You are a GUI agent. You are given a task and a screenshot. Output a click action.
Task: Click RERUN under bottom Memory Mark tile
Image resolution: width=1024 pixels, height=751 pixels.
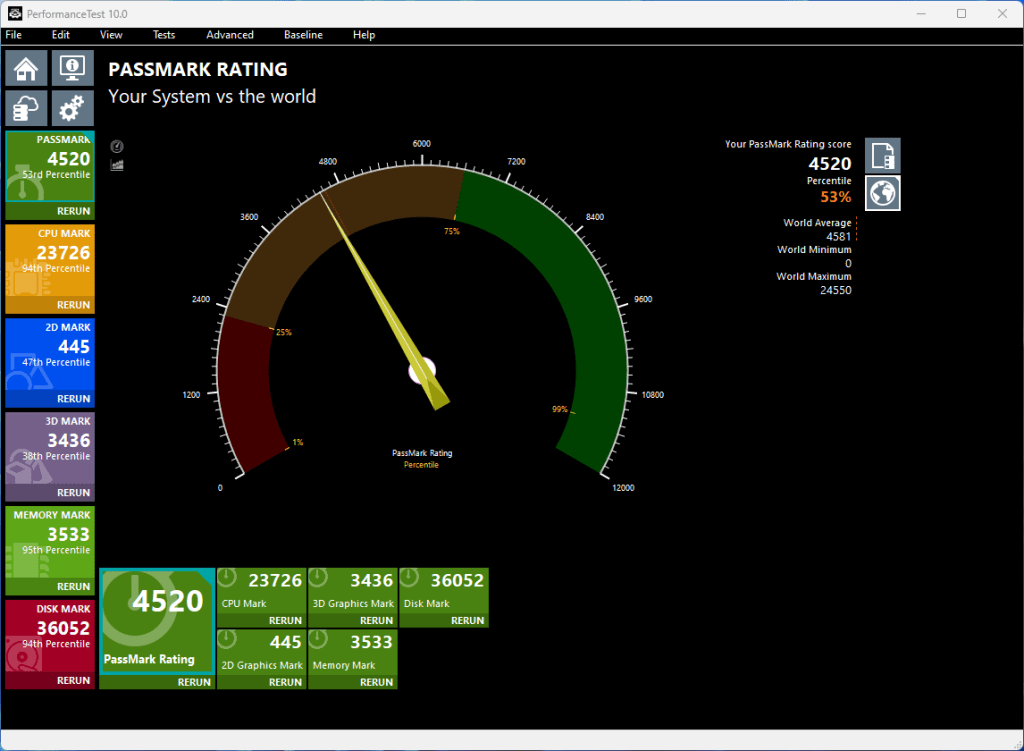pos(377,682)
